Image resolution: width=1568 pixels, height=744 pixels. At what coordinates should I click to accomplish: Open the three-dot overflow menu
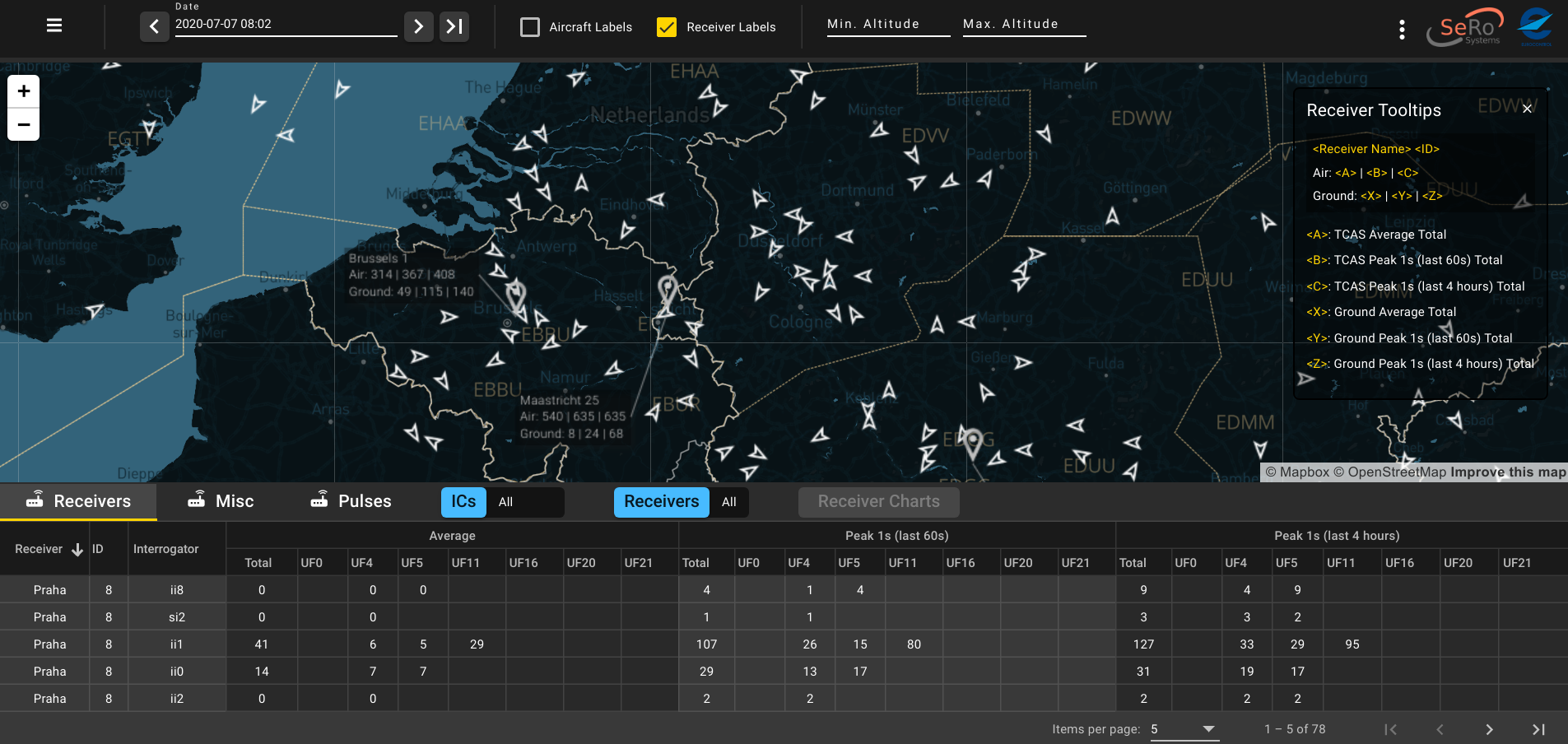1400,29
